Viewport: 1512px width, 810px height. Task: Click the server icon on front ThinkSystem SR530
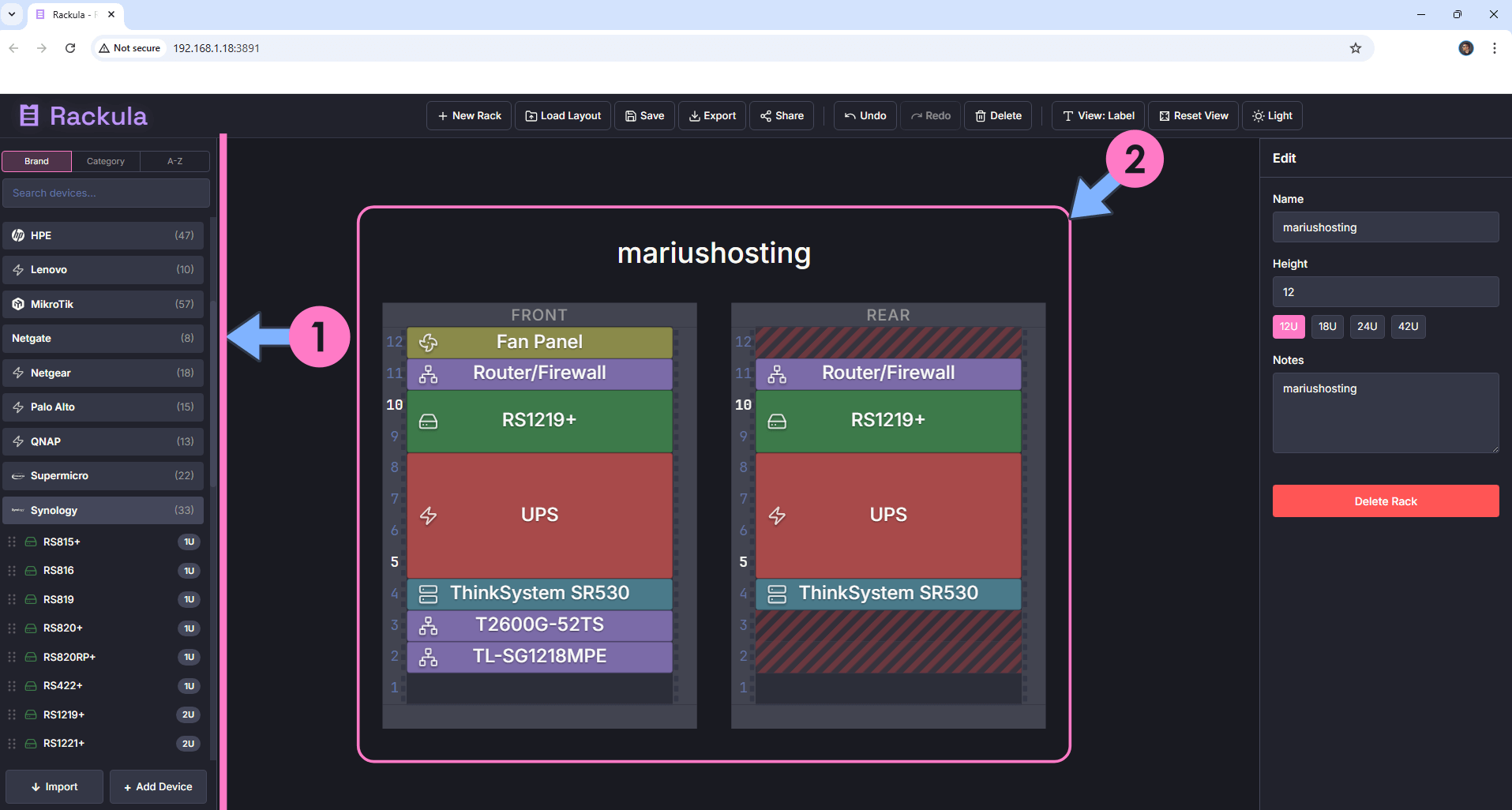coord(428,594)
